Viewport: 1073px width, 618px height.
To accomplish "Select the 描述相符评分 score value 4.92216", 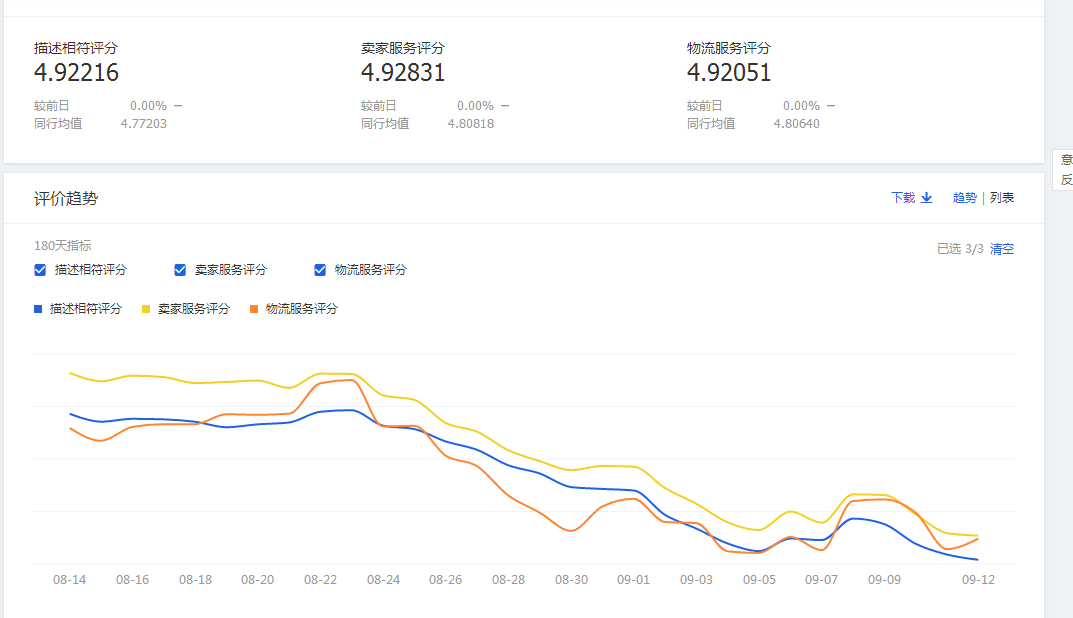I will pyautogui.click(x=76, y=73).
